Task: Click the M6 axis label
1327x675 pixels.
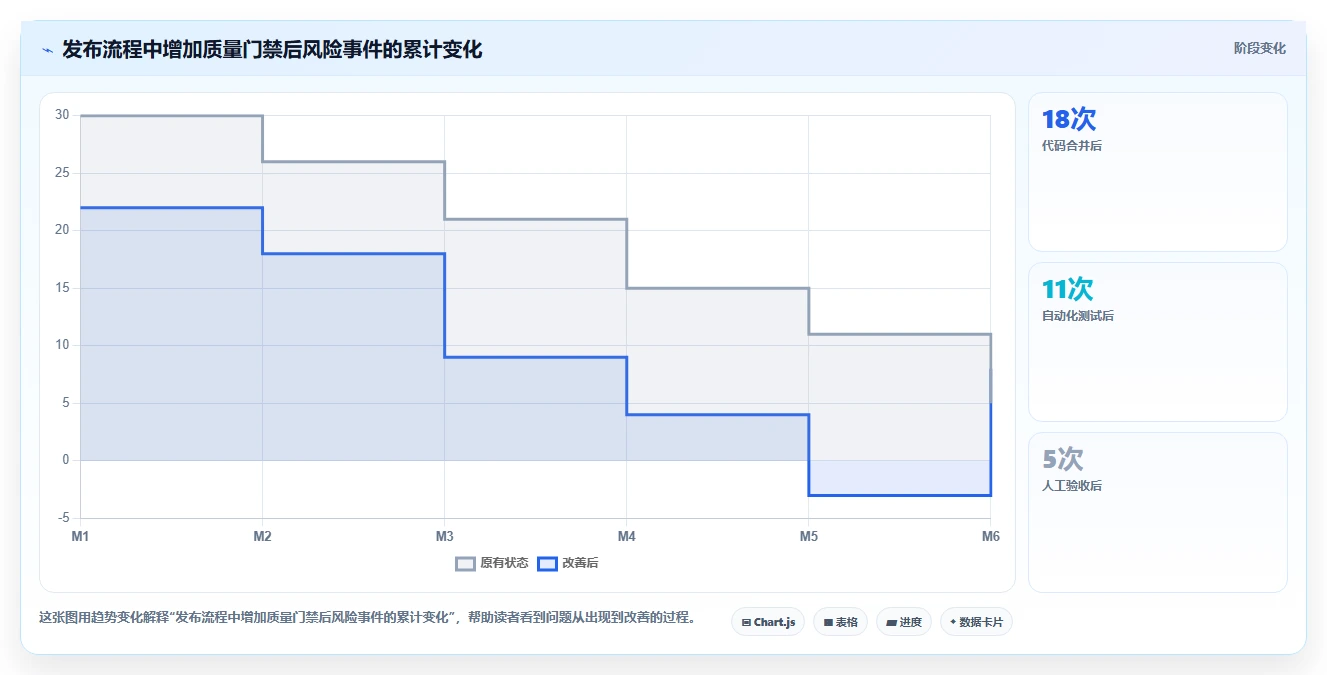Action: click(x=990, y=536)
